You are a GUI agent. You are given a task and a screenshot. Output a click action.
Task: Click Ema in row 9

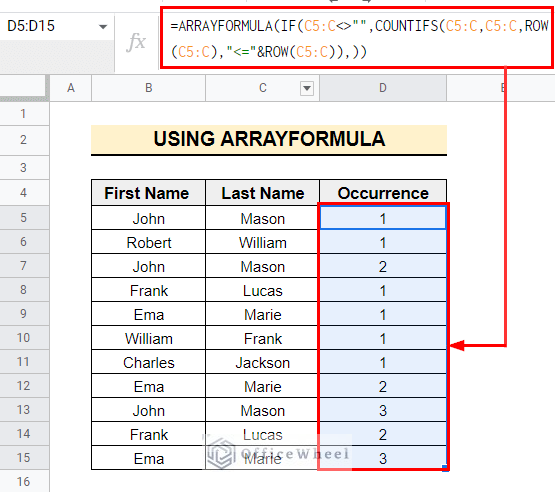coord(149,315)
